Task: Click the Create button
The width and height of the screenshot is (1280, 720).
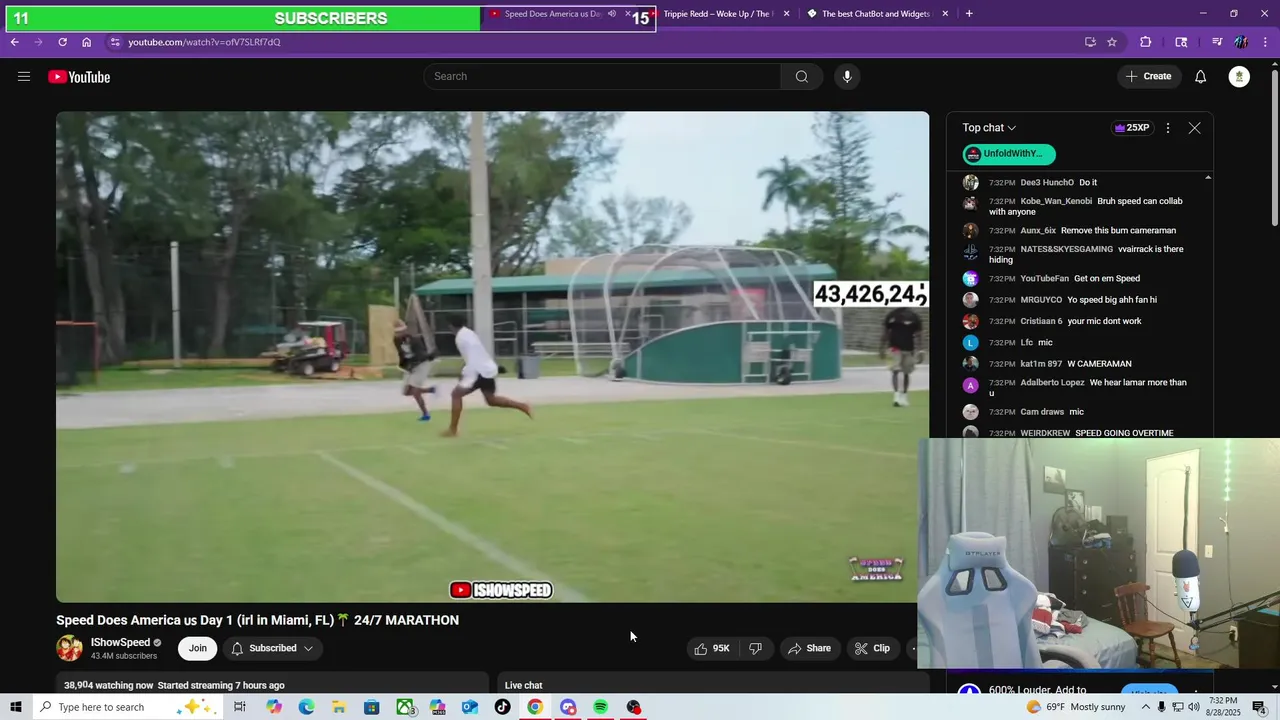Action: pyautogui.click(x=1149, y=77)
